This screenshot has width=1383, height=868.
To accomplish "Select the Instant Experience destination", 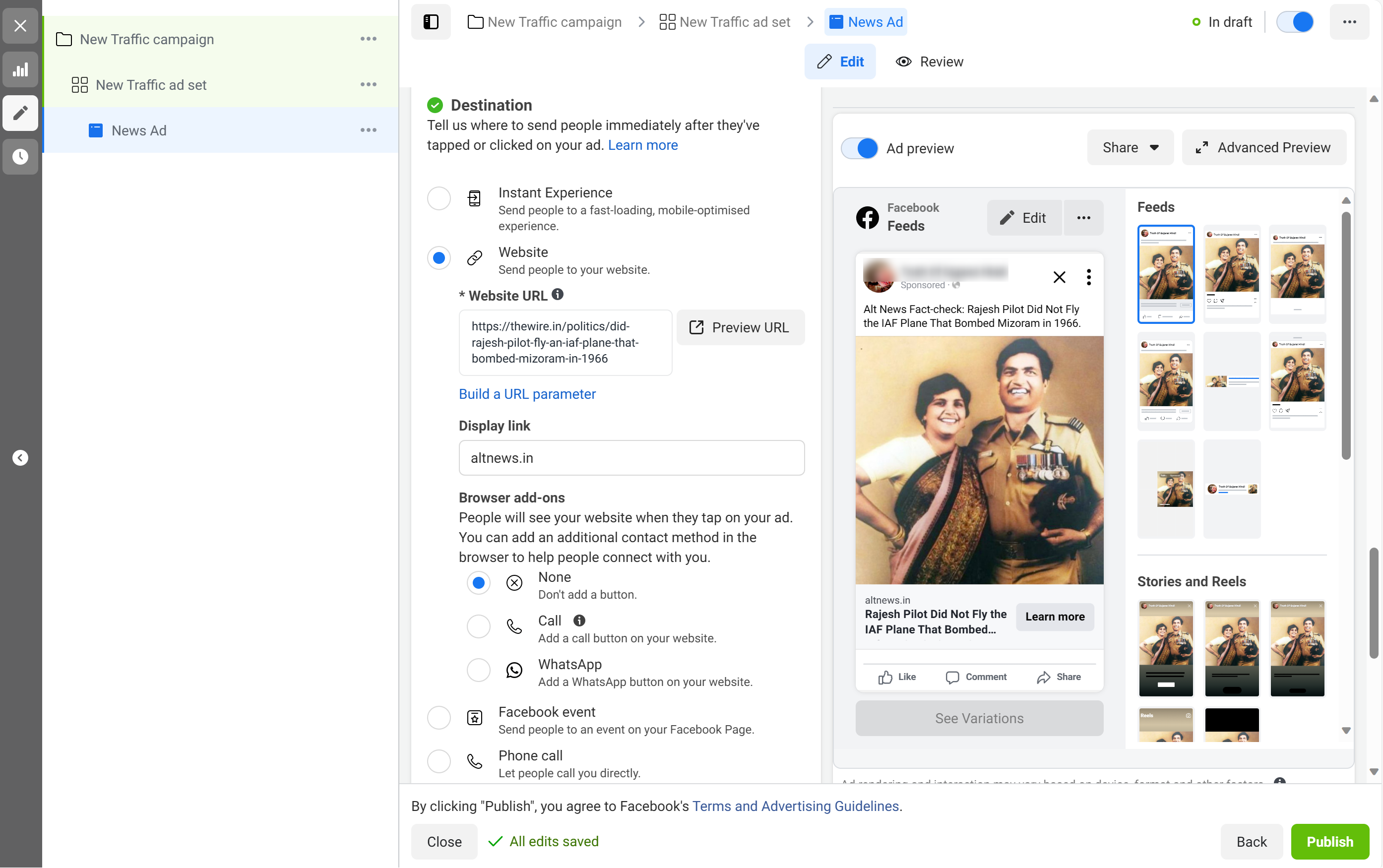I will pos(439,198).
